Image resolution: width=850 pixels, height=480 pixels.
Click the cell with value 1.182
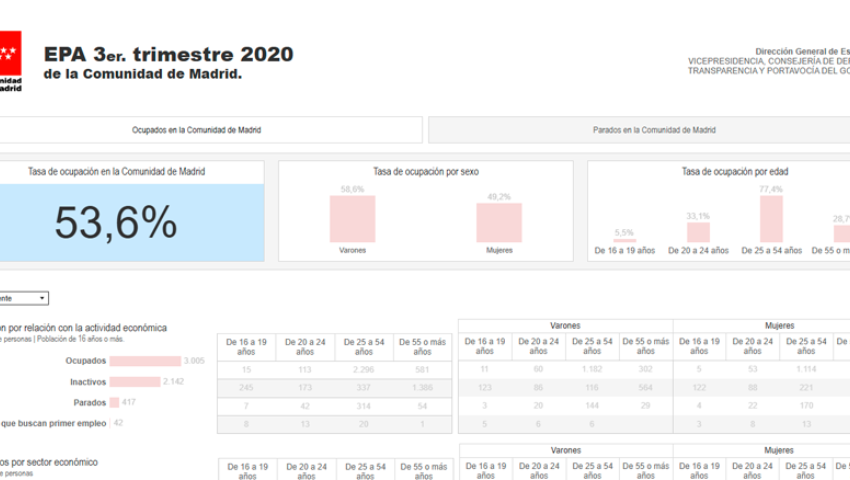tap(592, 369)
